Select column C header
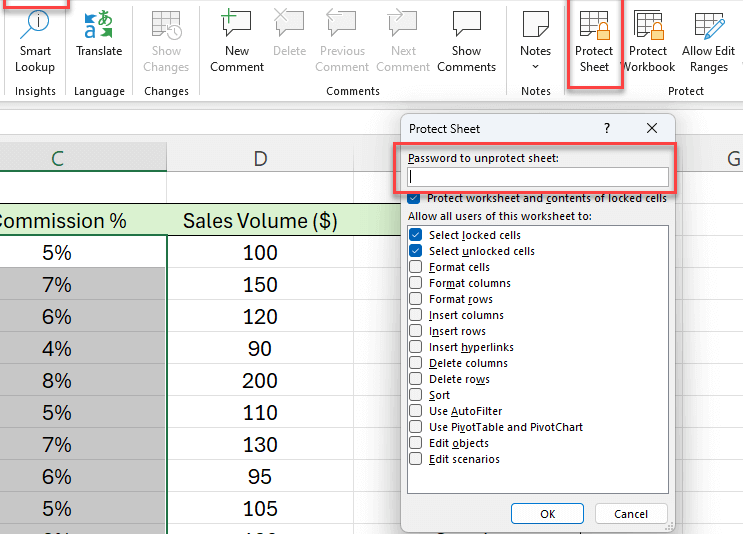This screenshot has width=743, height=534. pos(83,158)
